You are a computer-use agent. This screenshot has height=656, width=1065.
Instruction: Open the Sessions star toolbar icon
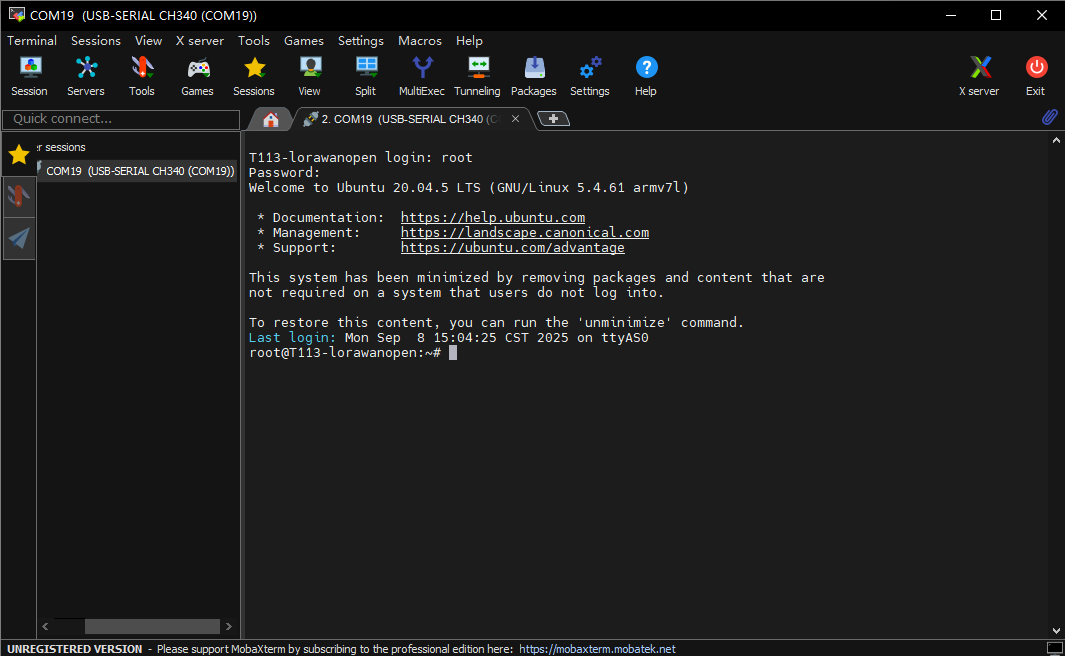tap(254, 76)
